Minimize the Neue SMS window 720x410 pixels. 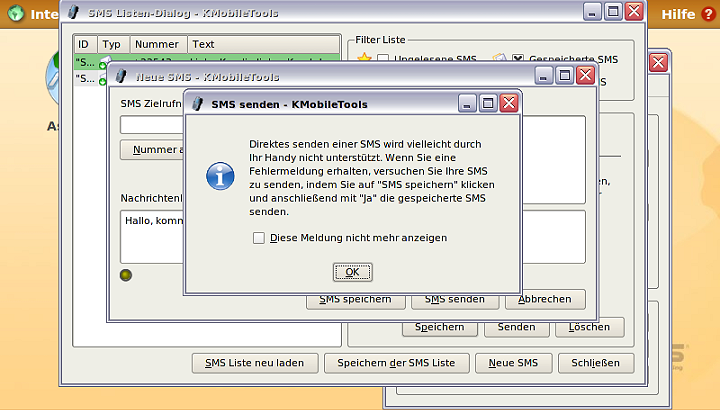tap(543, 75)
